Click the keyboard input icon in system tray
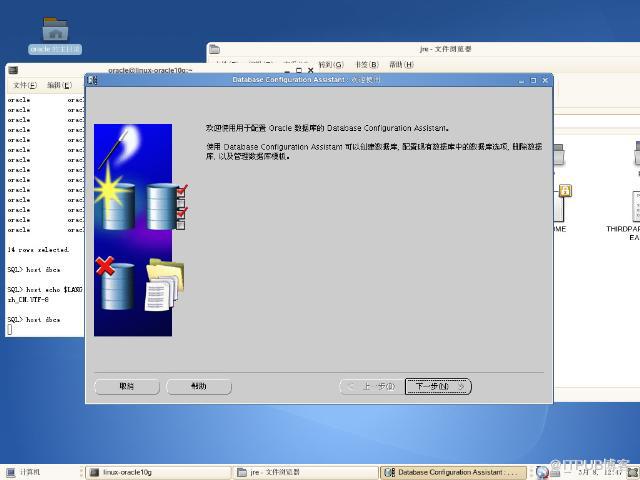This screenshot has width=640, height=480. click(x=555, y=473)
